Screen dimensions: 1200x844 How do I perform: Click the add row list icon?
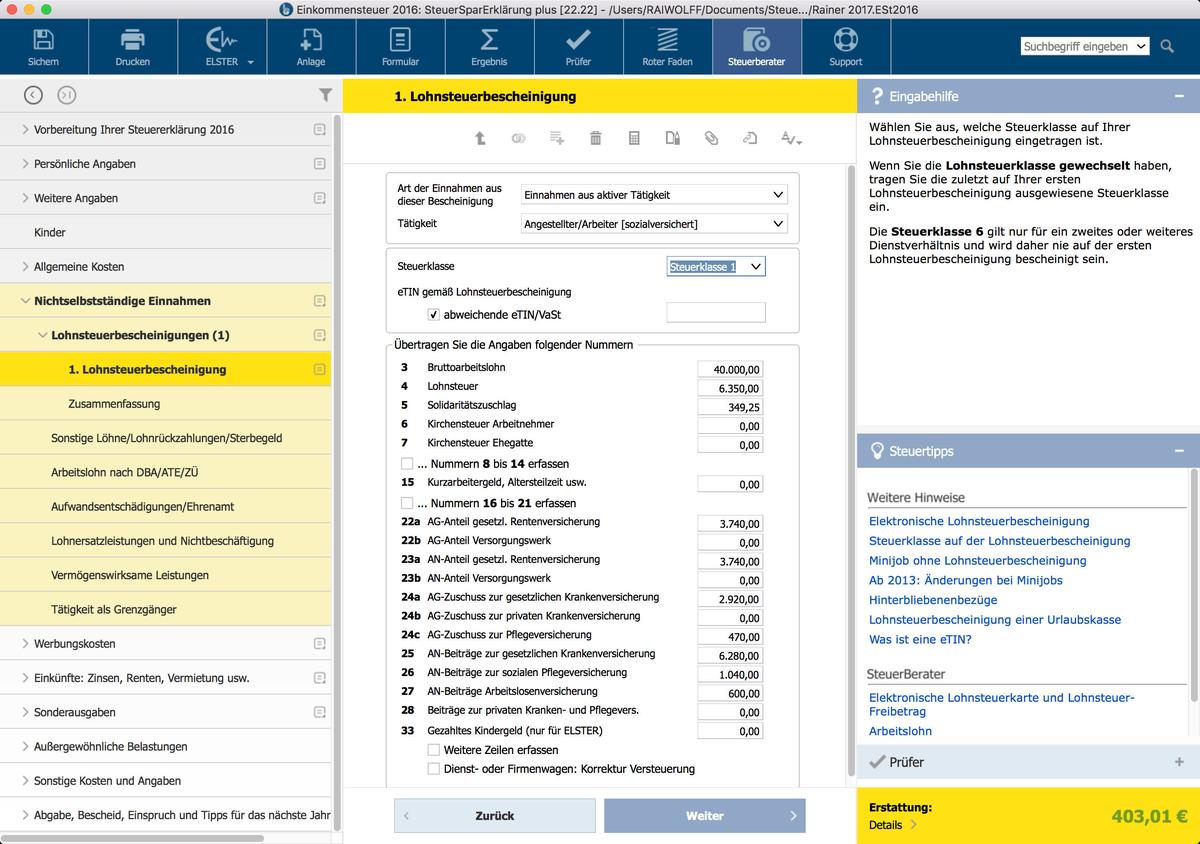(x=557, y=139)
